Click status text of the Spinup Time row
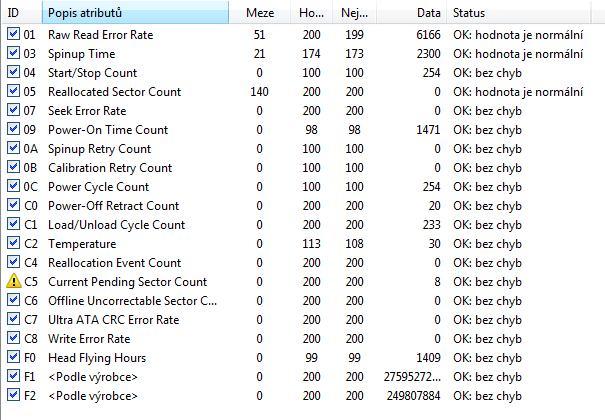Screen dimensions: 605x420 tap(518, 54)
